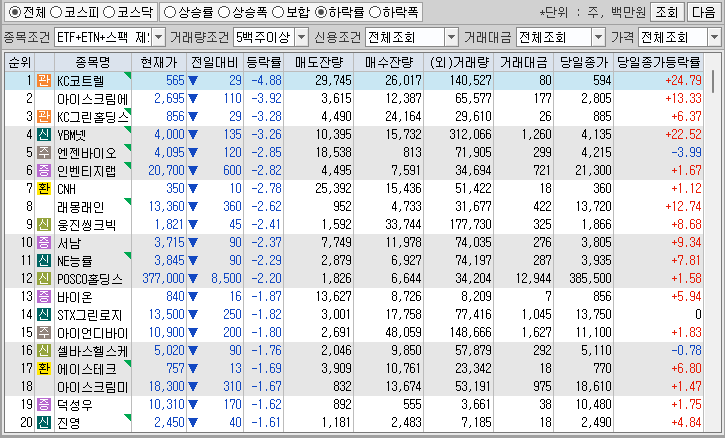Sort by 등락률 column header
The width and height of the screenshot is (725, 438).
[263, 62]
